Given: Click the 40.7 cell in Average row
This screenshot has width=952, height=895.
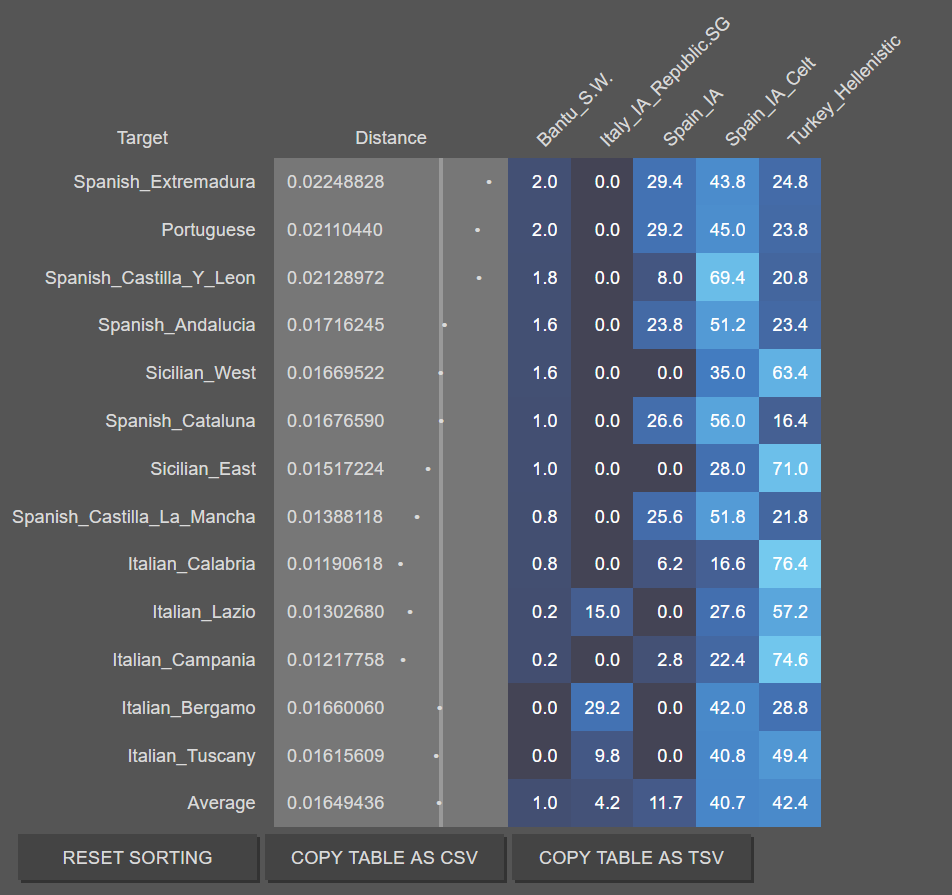Looking at the screenshot, I should pyautogui.click(x=727, y=803).
